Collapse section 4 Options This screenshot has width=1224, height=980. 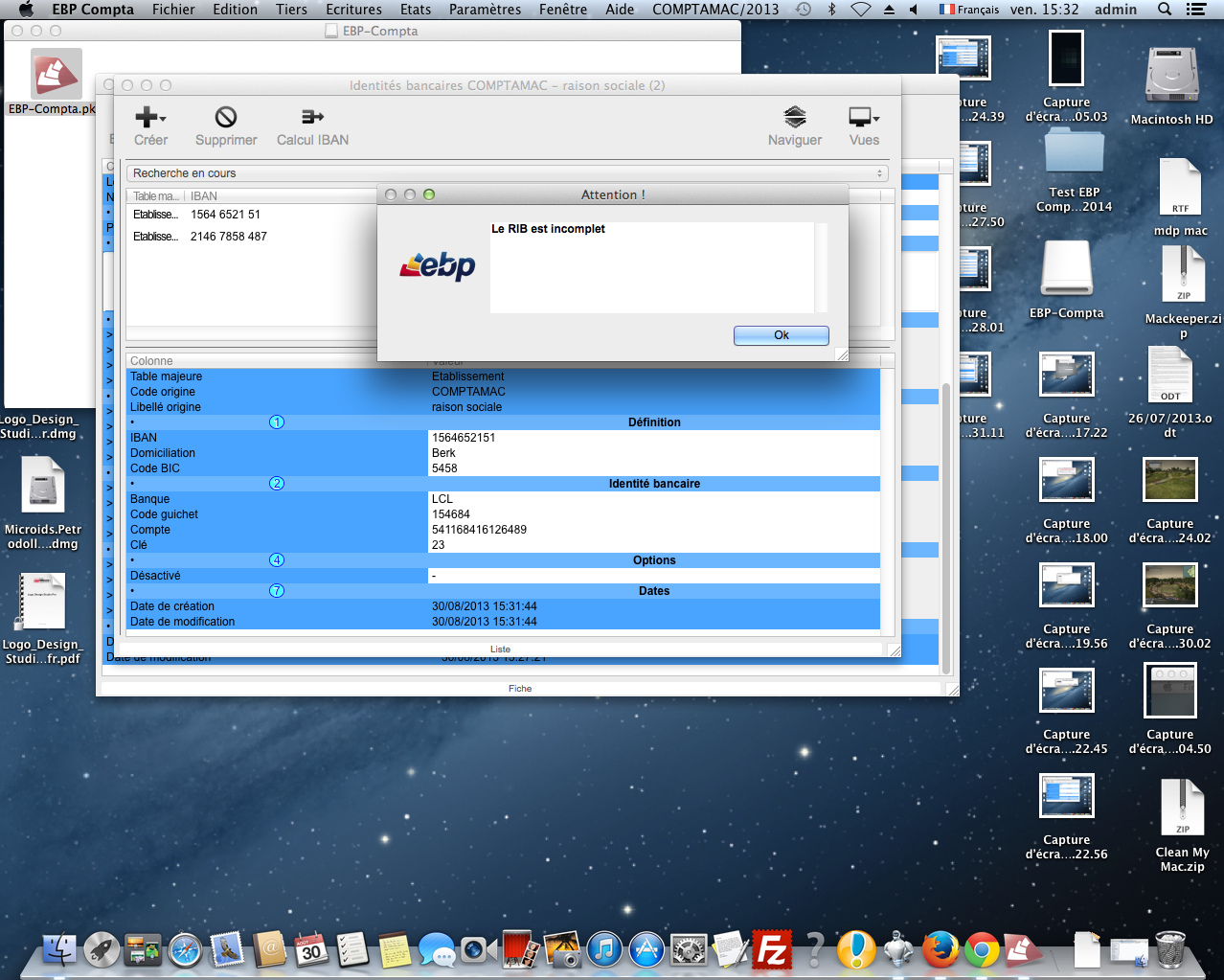[x=277, y=560]
